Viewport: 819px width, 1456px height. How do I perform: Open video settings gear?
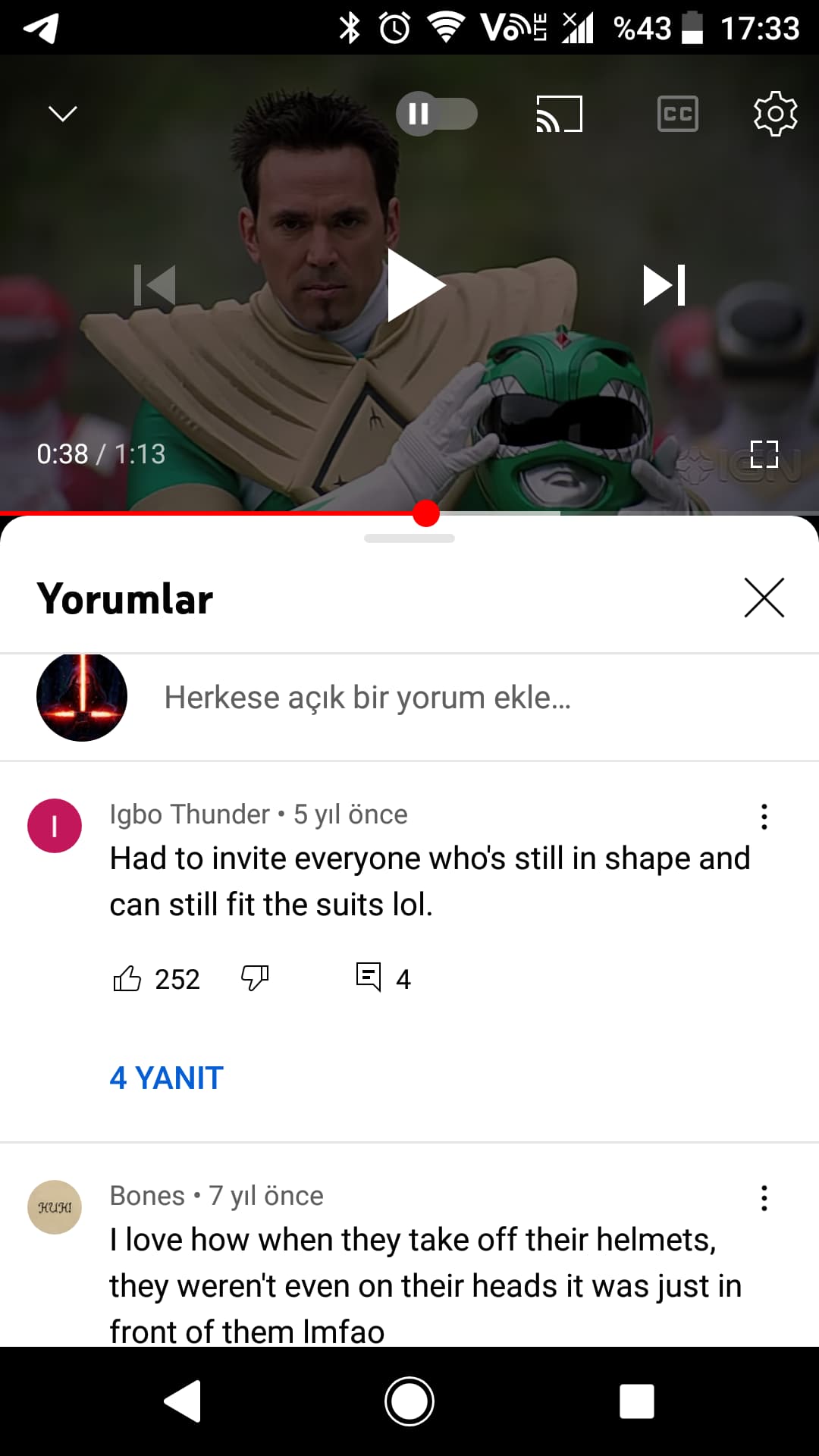coord(775,114)
